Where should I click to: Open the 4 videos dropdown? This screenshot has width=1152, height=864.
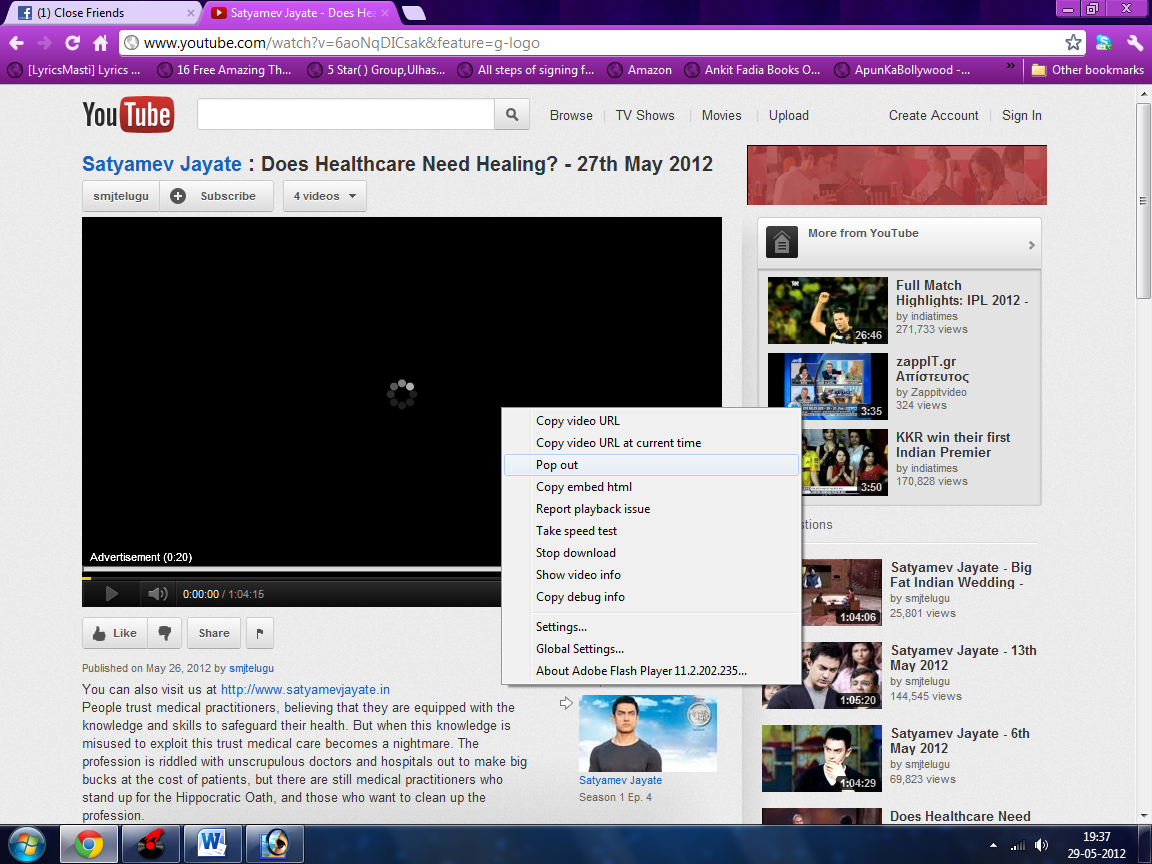coord(325,196)
